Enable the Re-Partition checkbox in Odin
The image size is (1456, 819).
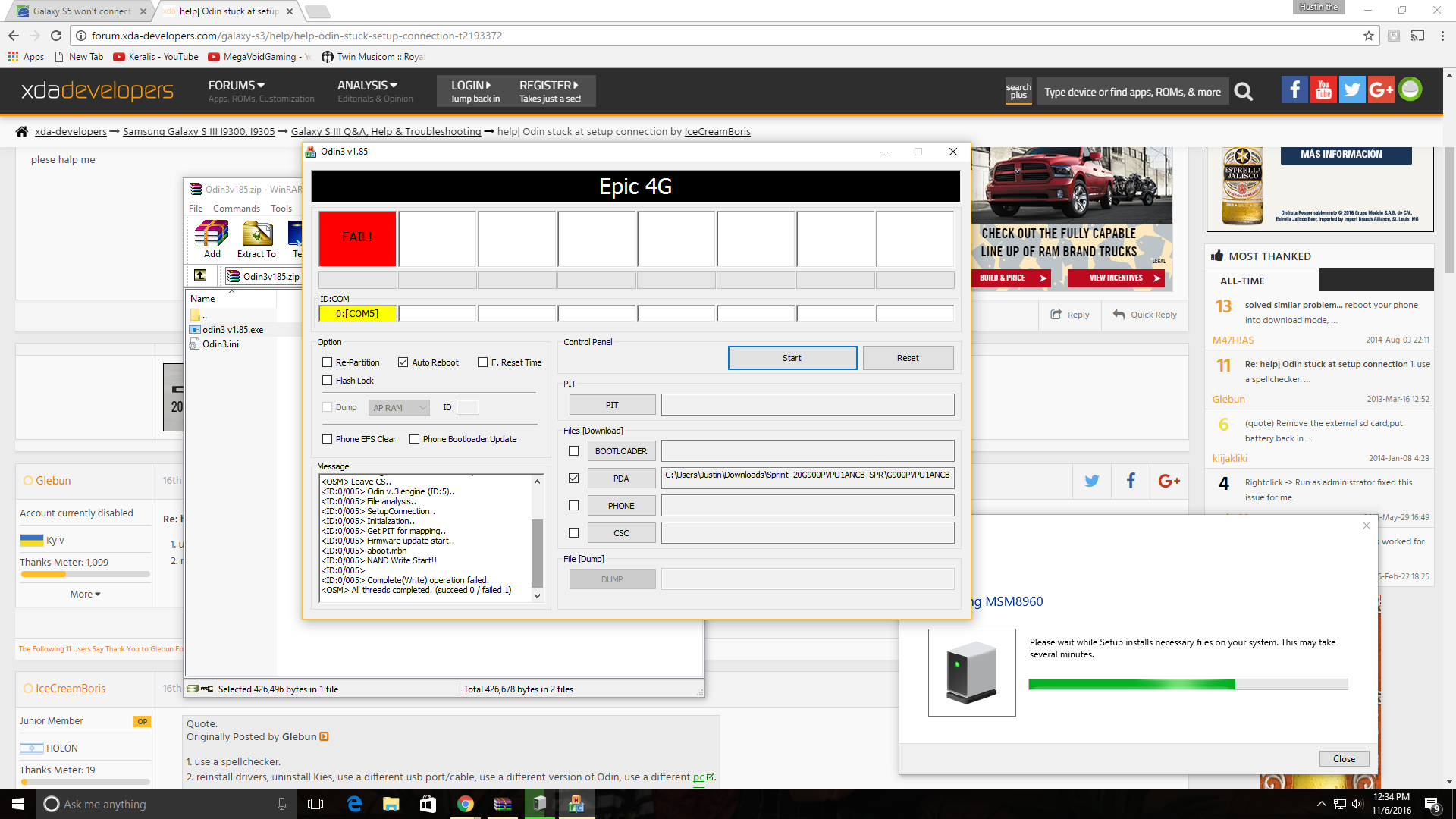(x=328, y=362)
